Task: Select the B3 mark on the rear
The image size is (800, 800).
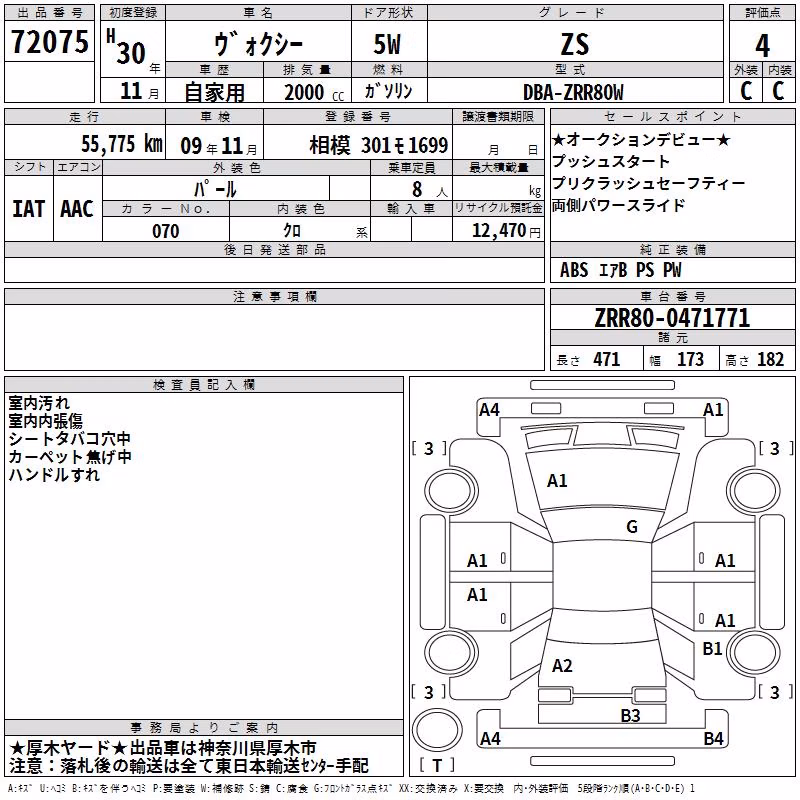Action: [630, 715]
